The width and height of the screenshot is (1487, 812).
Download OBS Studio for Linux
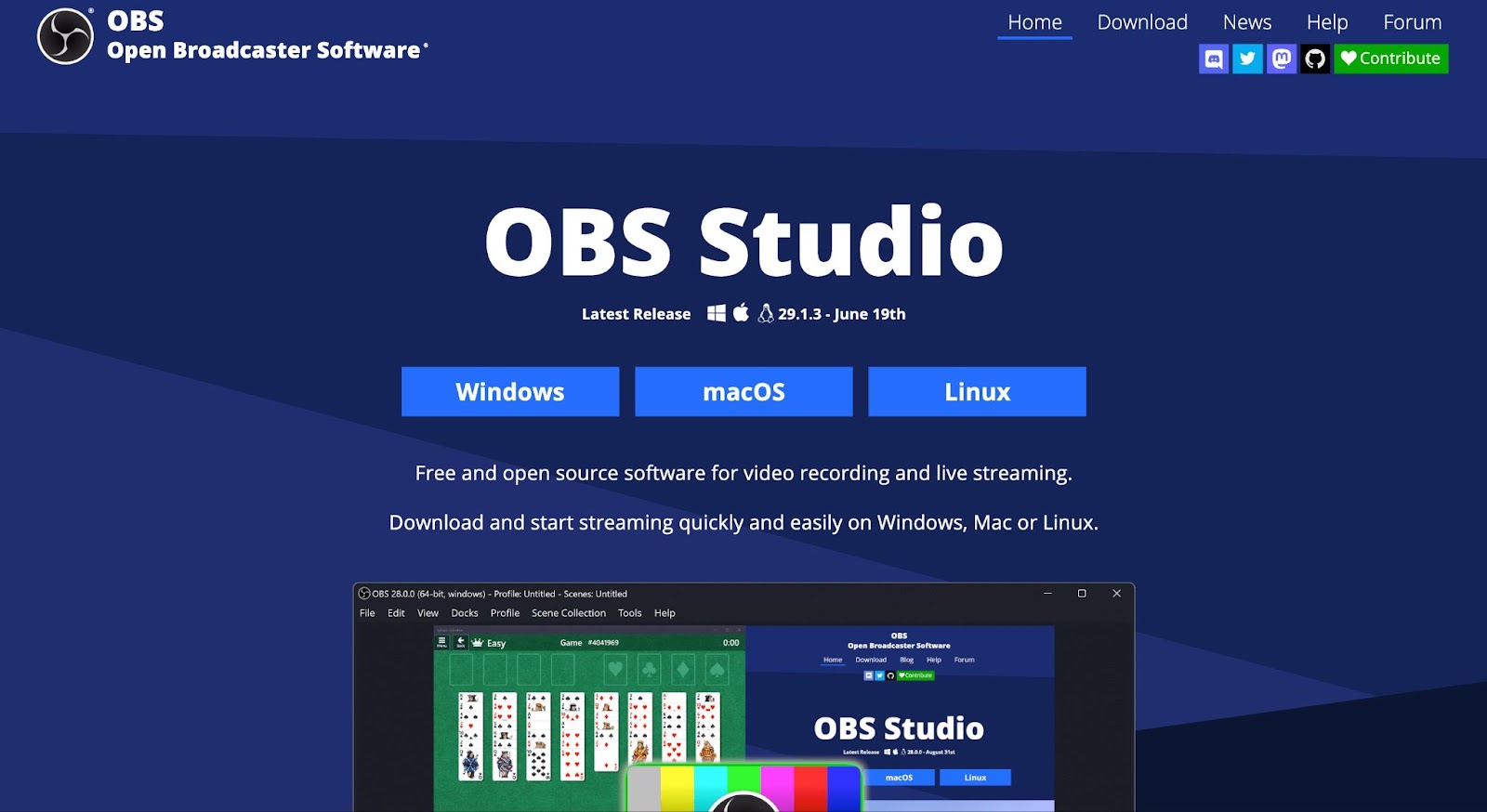coord(977,391)
